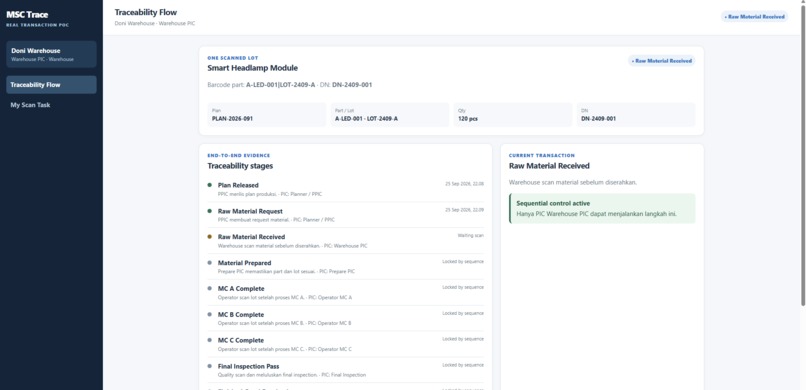Select the Raw Material Request stage
The height and width of the screenshot is (390, 806).
click(345, 215)
